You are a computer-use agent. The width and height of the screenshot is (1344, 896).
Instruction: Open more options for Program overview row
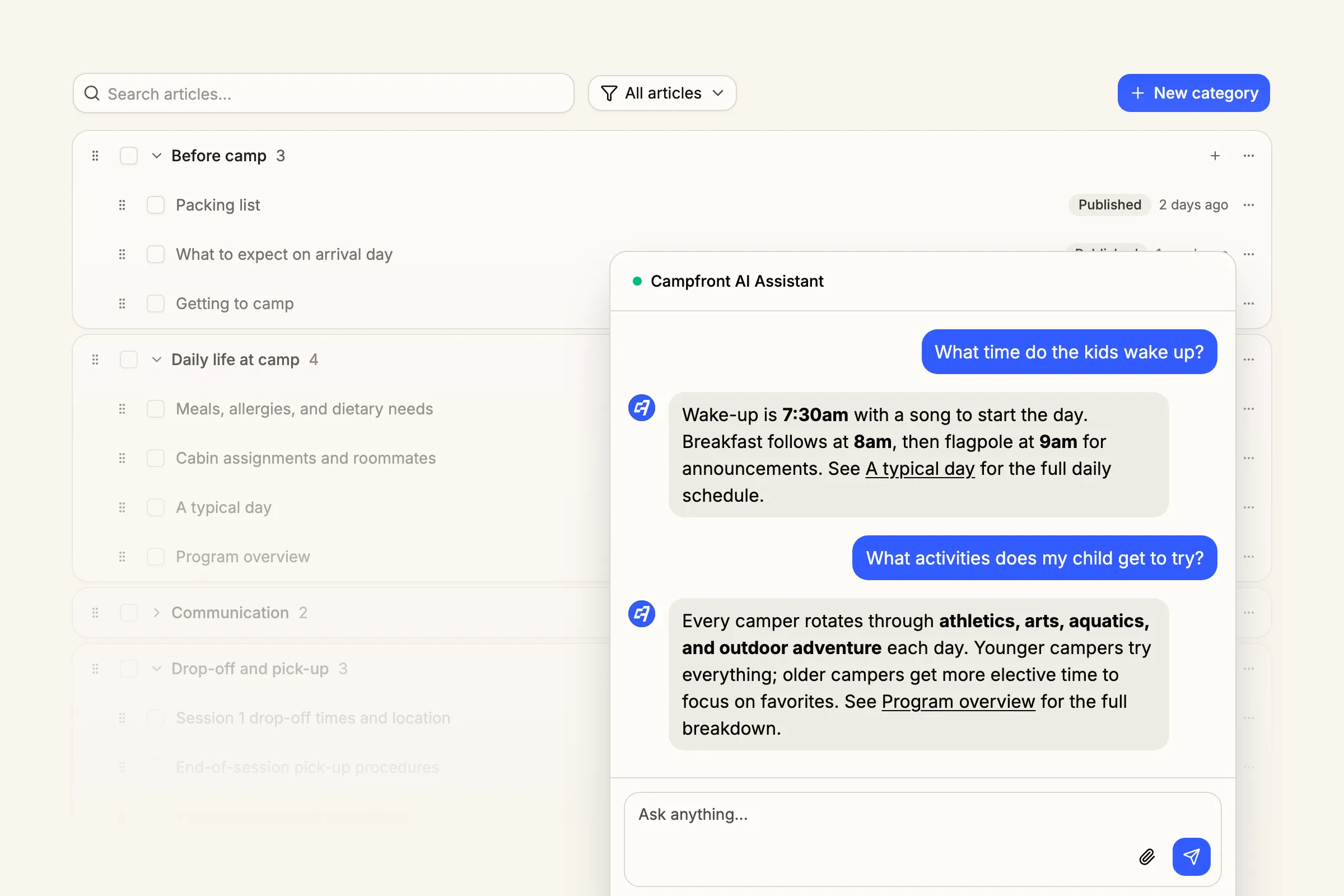pos(1249,557)
